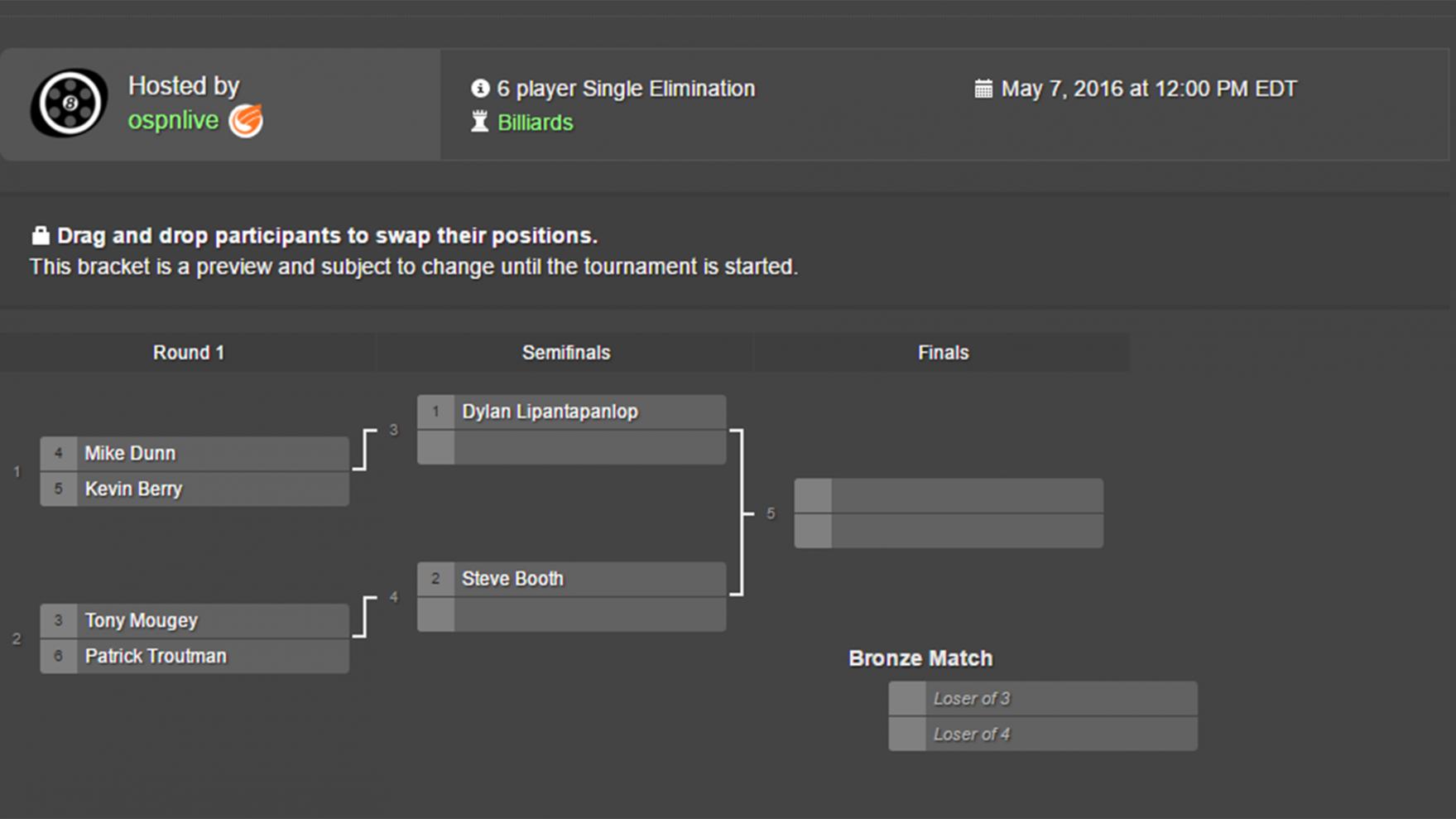Screen dimensions: 1456x819
Task: Open the ospnlive host profile link
Action: tap(173, 121)
